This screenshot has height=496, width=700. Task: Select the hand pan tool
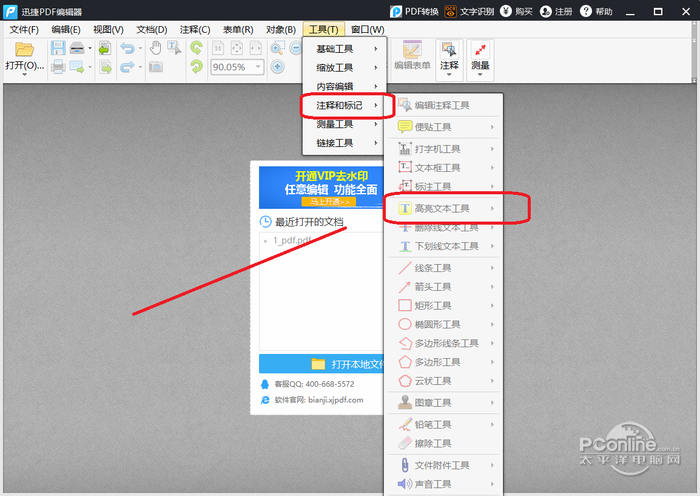[x=155, y=48]
